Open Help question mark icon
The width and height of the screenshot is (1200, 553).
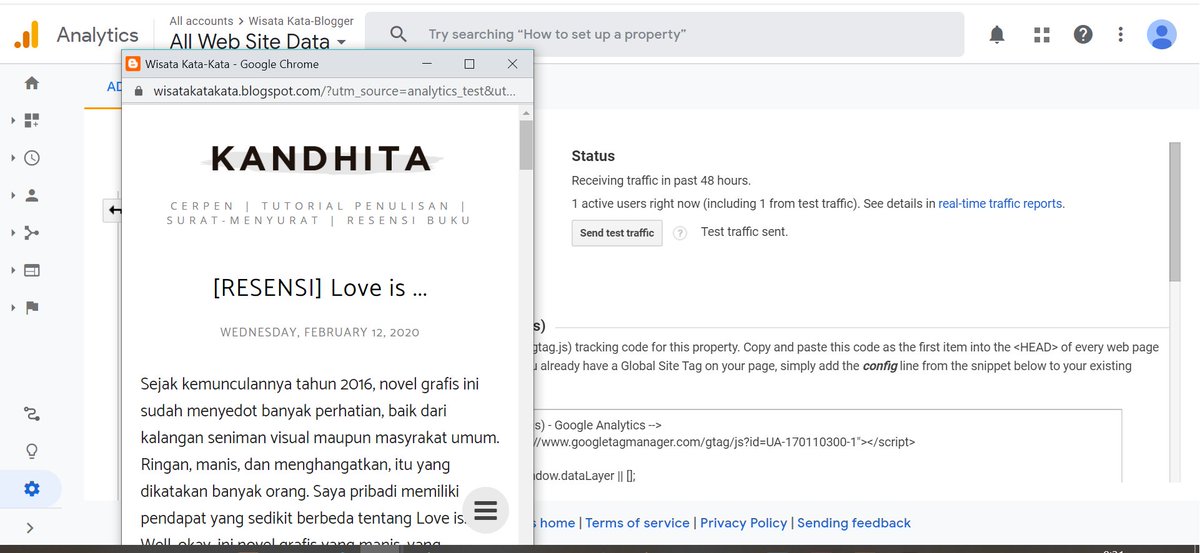[x=1083, y=35]
